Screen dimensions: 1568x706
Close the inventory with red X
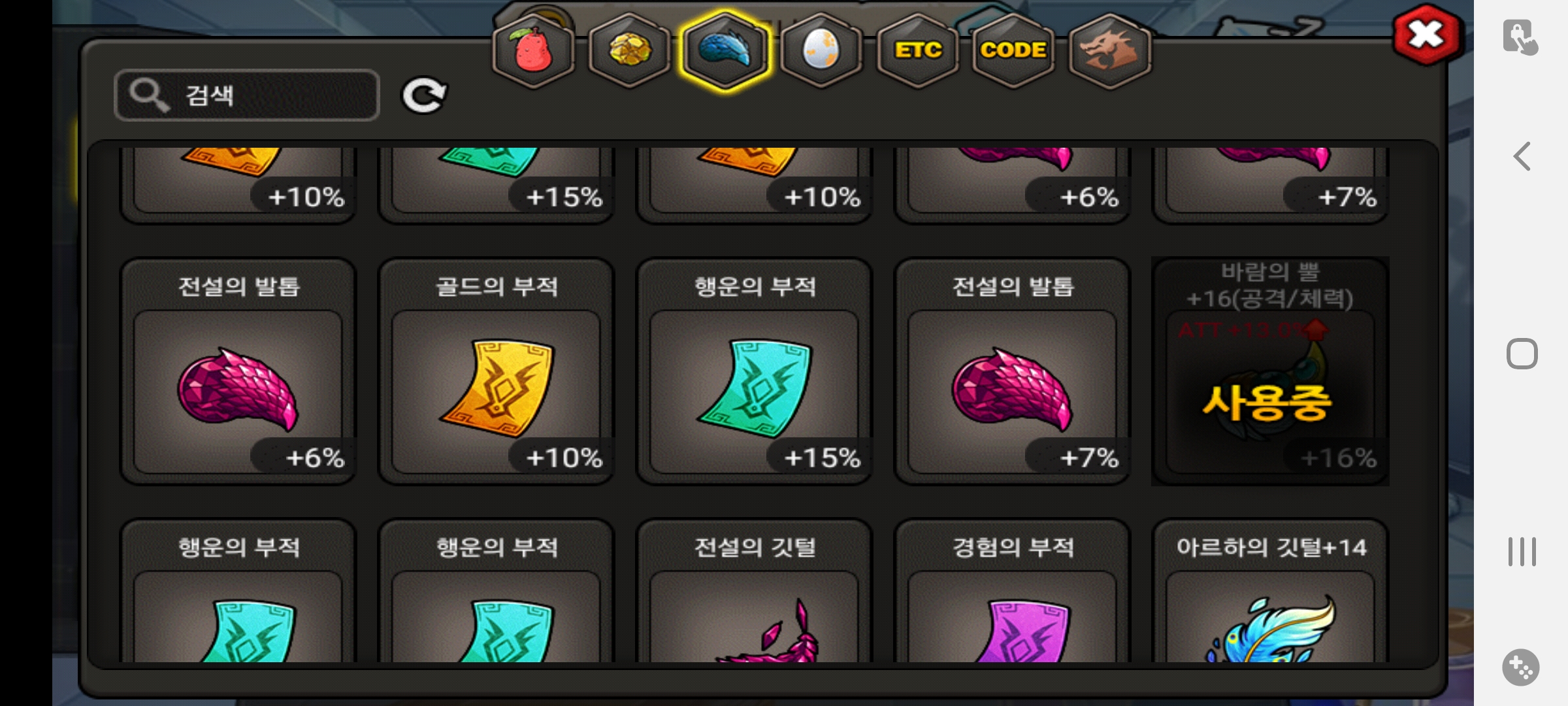click(1426, 35)
